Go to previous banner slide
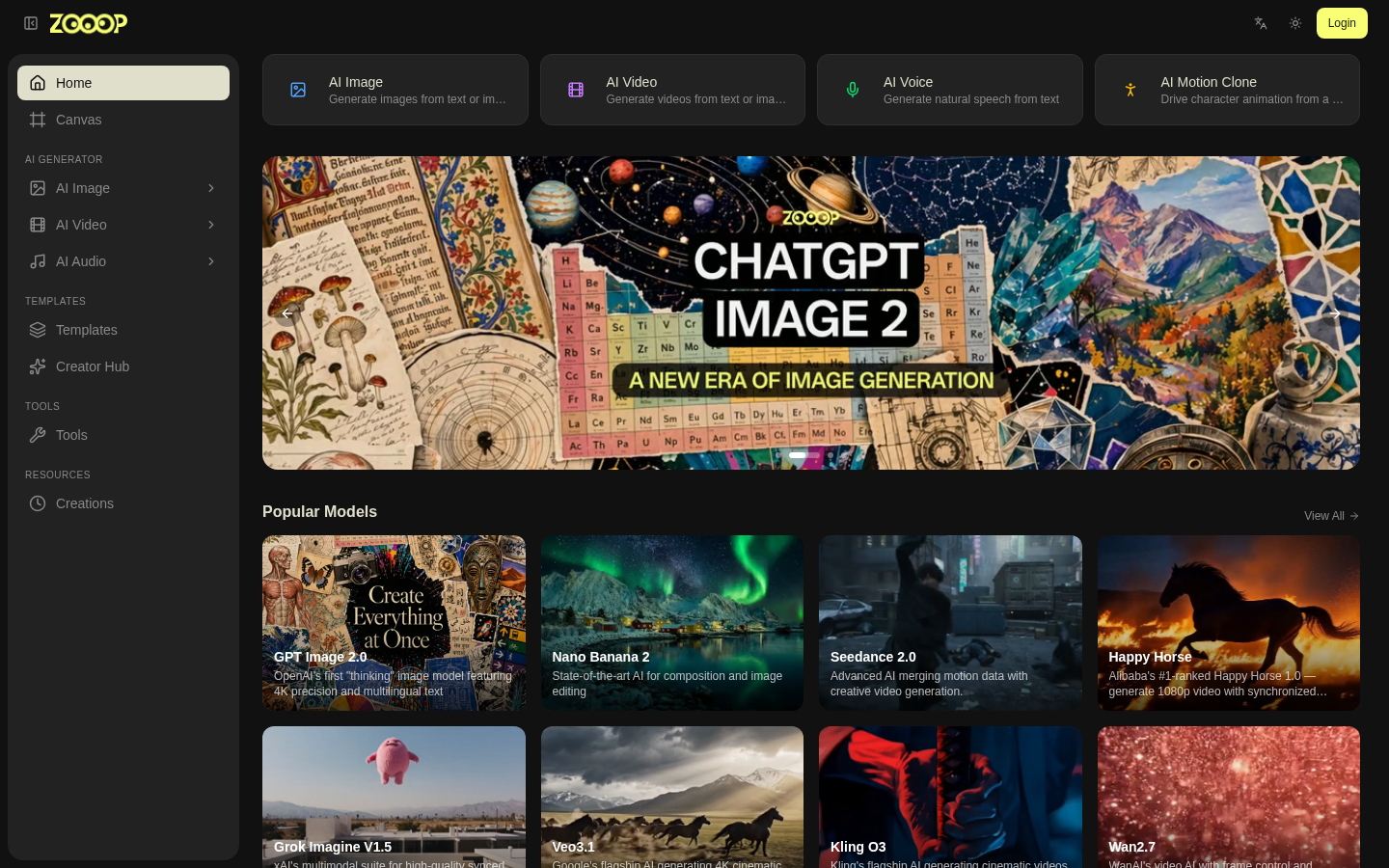The image size is (1389, 868). pyautogui.click(x=287, y=313)
